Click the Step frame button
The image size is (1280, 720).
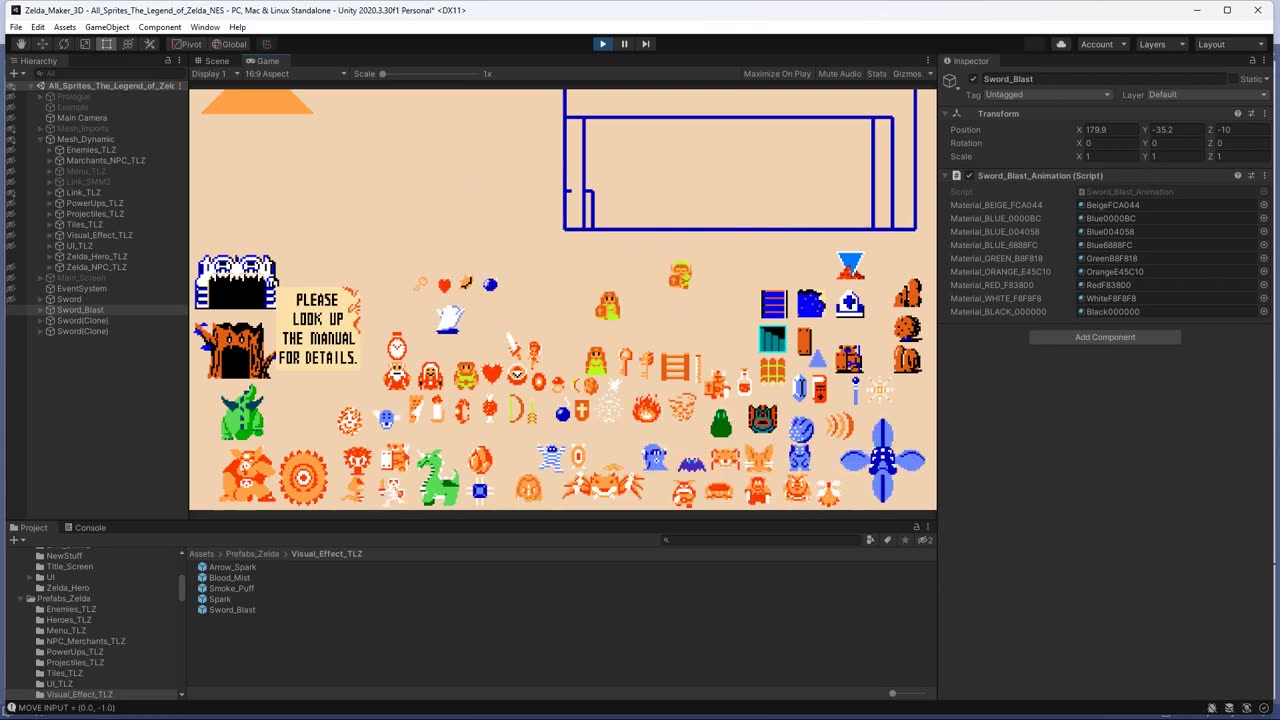646,44
